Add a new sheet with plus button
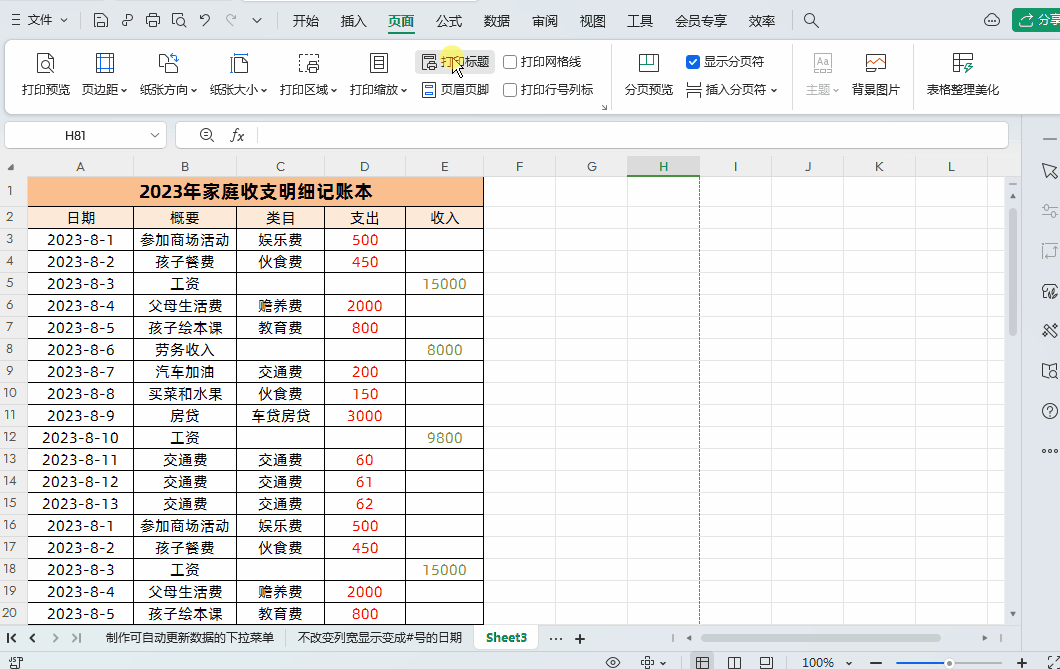 tap(579, 639)
